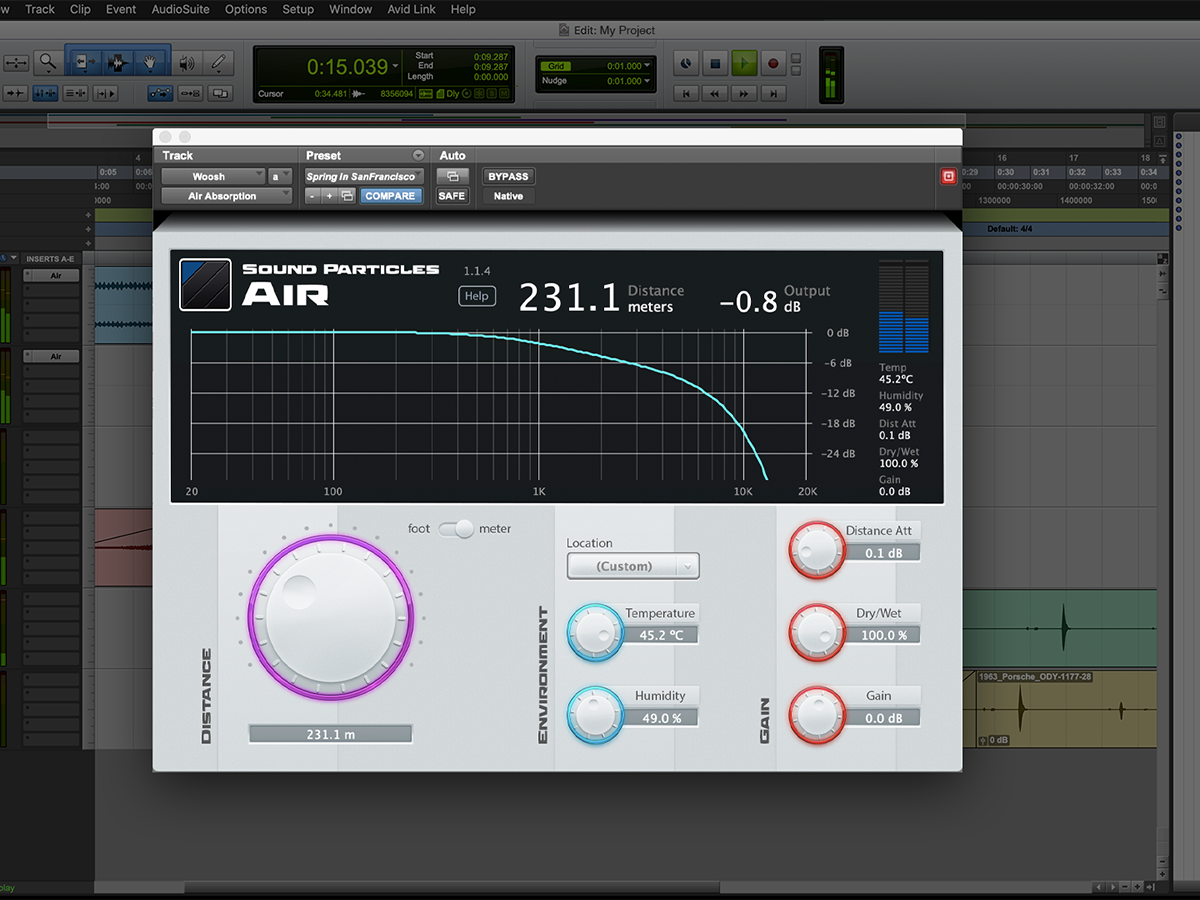Click the Gain knob

click(x=817, y=714)
